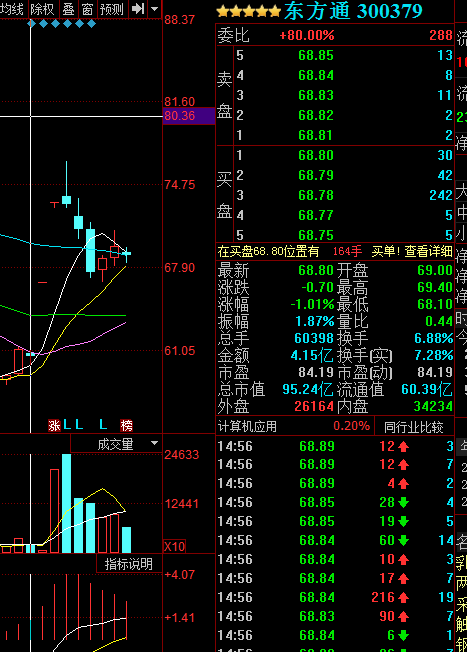Select sell level 1 price 68.81
This screenshot has width=467, height=652.
(x=316, y=135)
